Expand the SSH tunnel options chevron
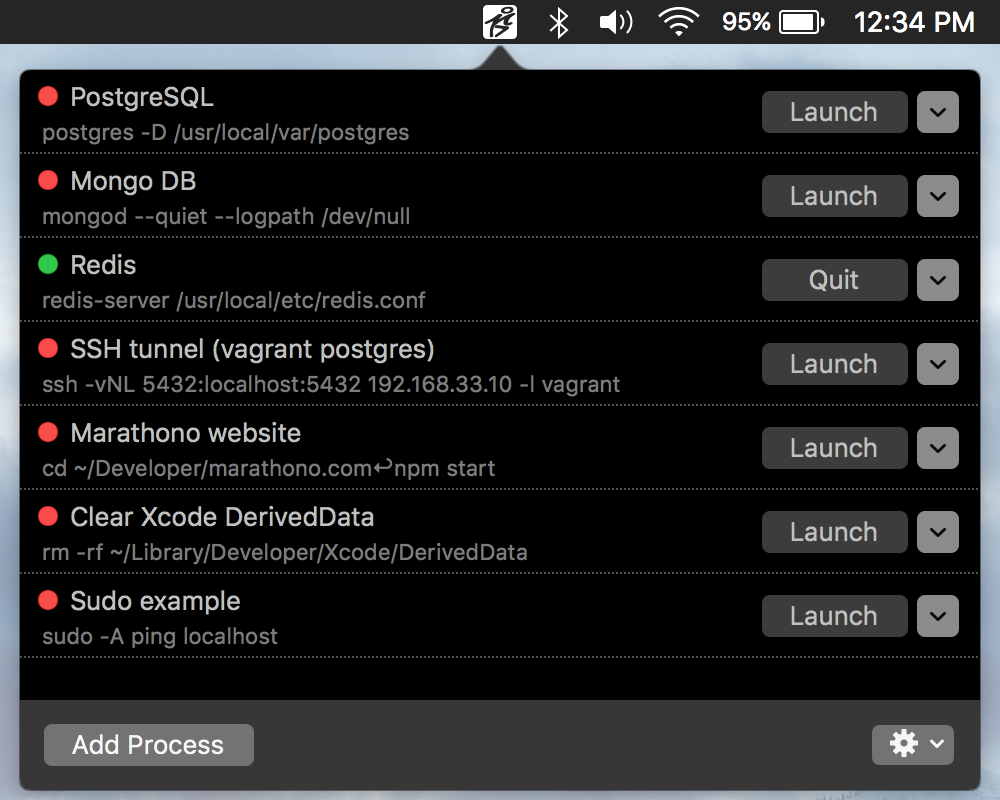 pyautogui.click(x=938, y=364)
